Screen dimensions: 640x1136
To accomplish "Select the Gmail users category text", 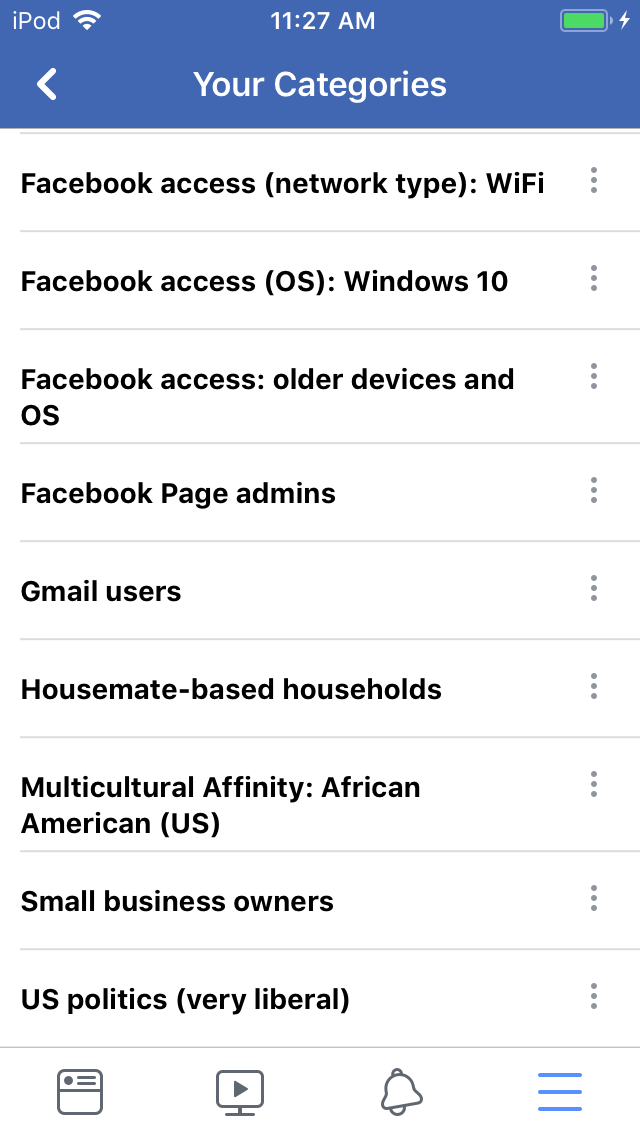I will coord(101,592).
